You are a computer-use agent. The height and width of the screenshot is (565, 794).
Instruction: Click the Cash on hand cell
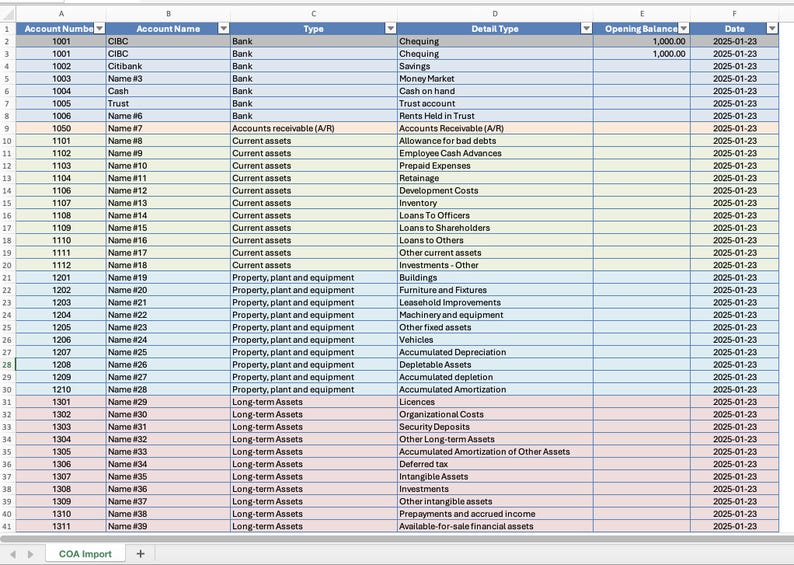(x=495, y=91)
